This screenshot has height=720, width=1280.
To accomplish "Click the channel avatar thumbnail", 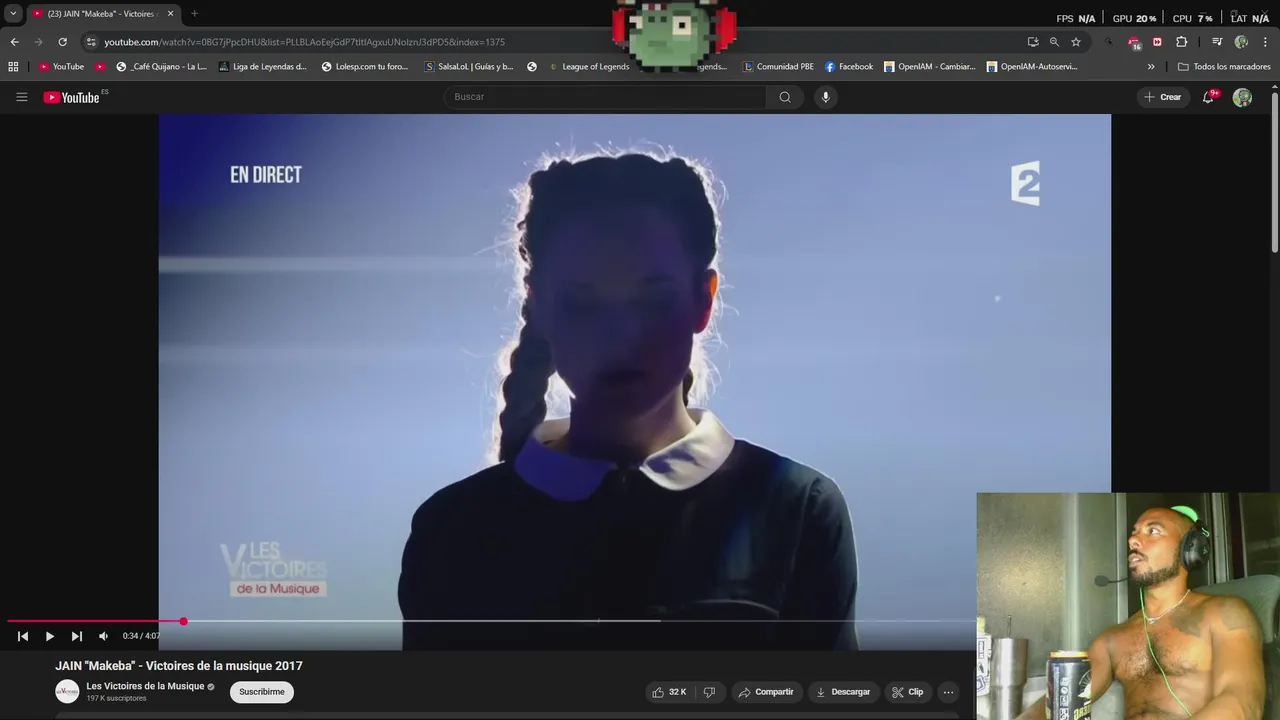I will [x=67, y=691].
